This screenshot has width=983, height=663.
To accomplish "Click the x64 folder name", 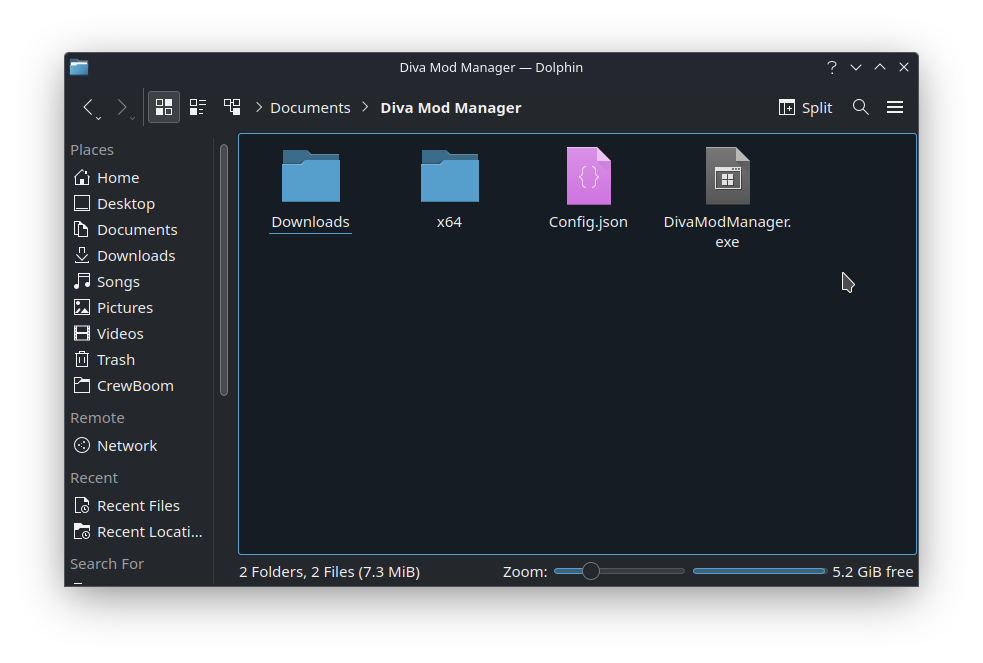I will pos(449,222).
